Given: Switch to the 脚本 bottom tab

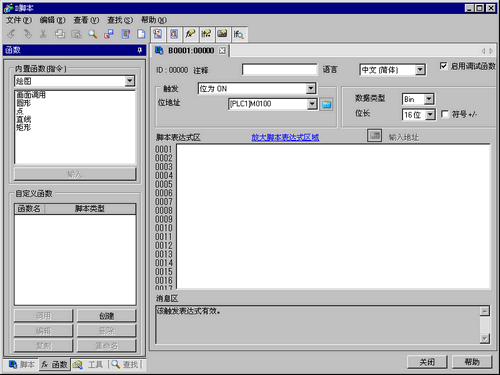Looking at the screenshot, I should (22, 365).
